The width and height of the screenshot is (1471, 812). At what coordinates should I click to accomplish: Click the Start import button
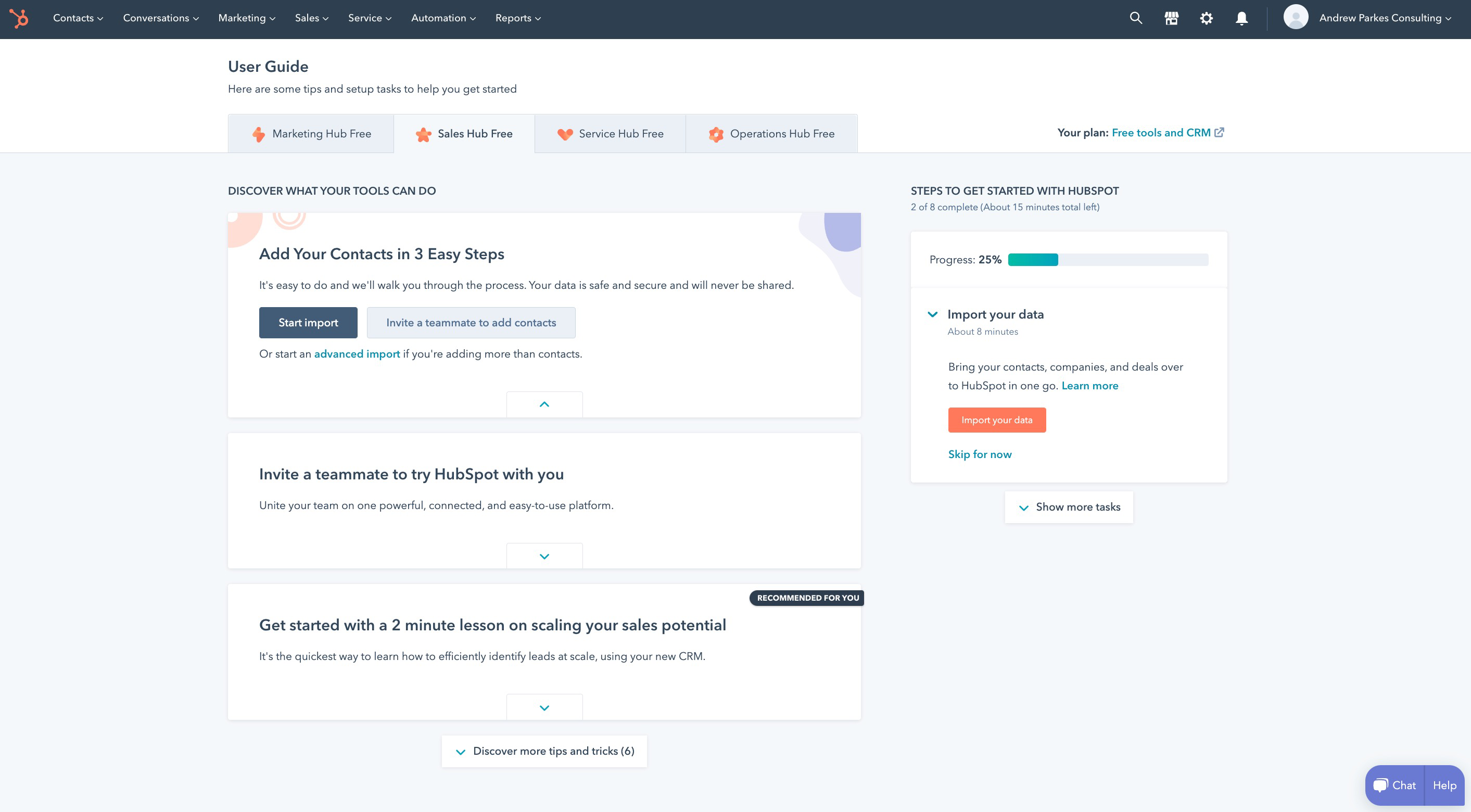pyautogui.click(x=308, y=323)
